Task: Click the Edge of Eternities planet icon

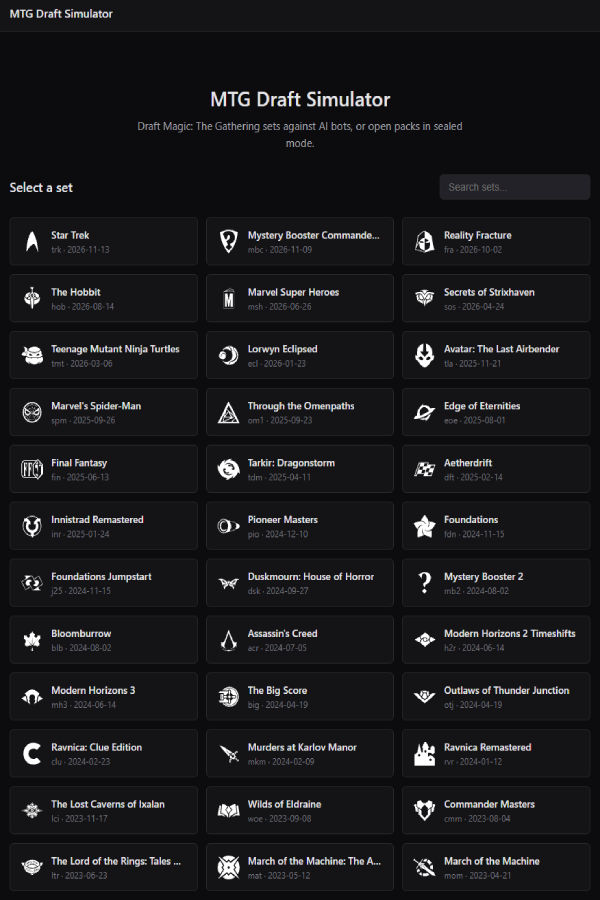Action: tap(425, 412)
